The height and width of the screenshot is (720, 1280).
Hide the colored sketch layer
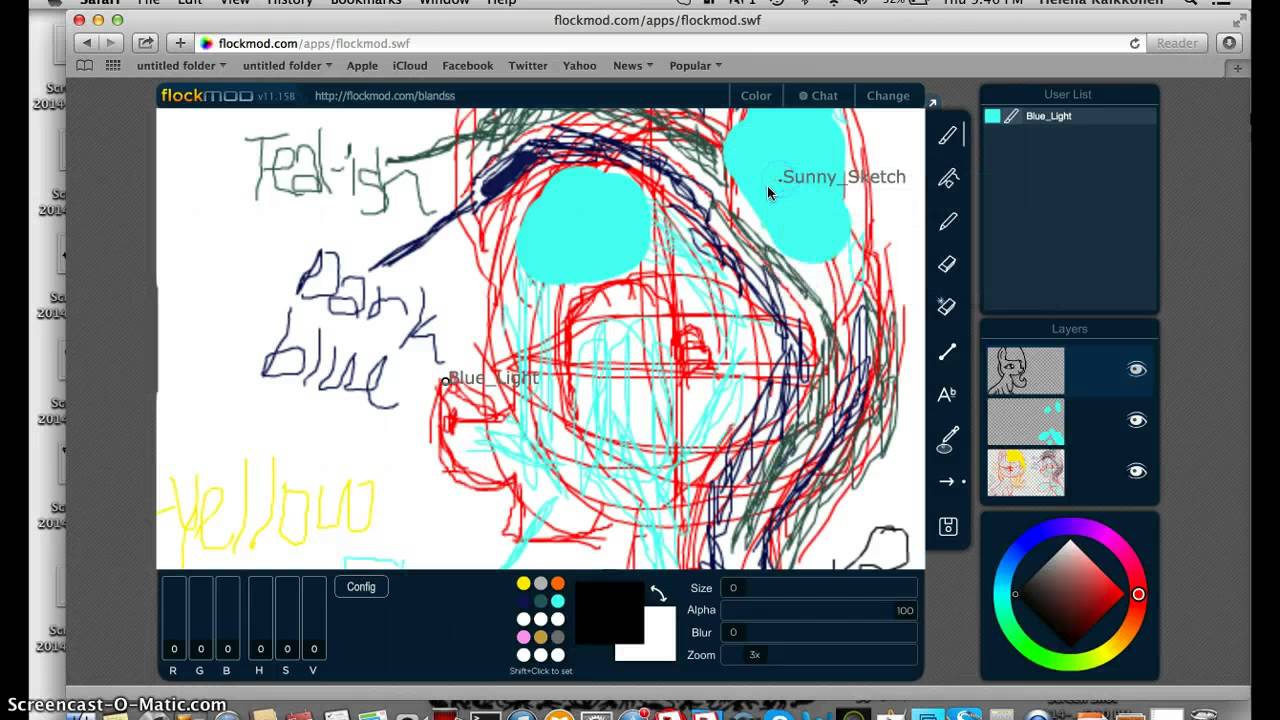tap(1137, 471)
